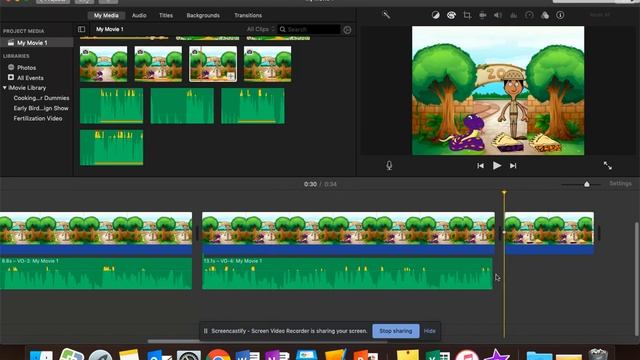This screenshot has height=360, width=640.
Task: Open the Titles tab
Action: [166, 15]
